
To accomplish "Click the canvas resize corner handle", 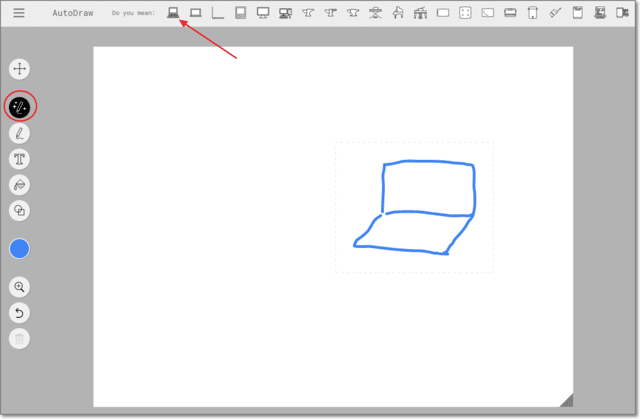I will [x=566, y=400].
